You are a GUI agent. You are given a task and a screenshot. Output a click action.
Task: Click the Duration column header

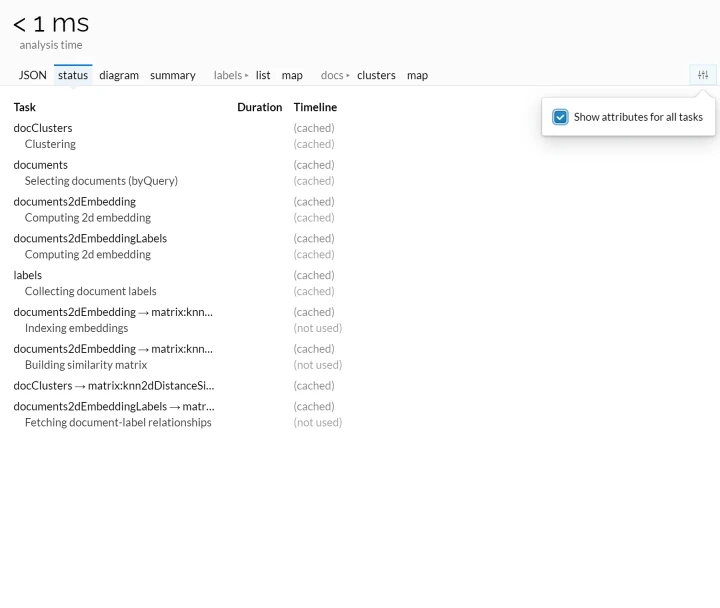(x=260, y=107)
